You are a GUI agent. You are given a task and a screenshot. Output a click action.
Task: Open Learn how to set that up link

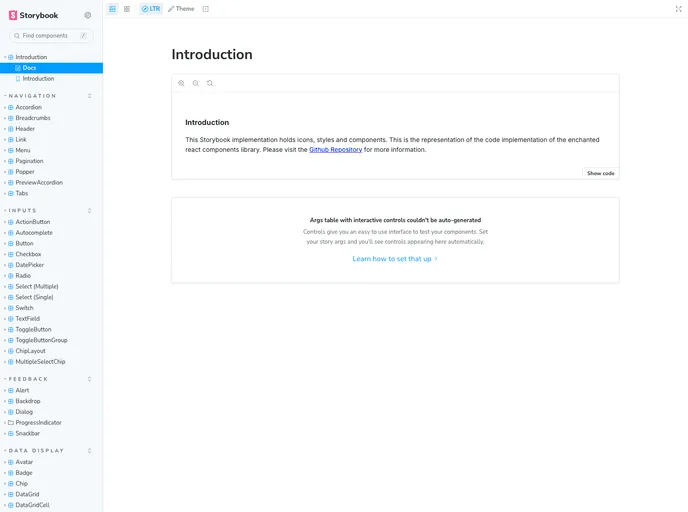(395, 259)
